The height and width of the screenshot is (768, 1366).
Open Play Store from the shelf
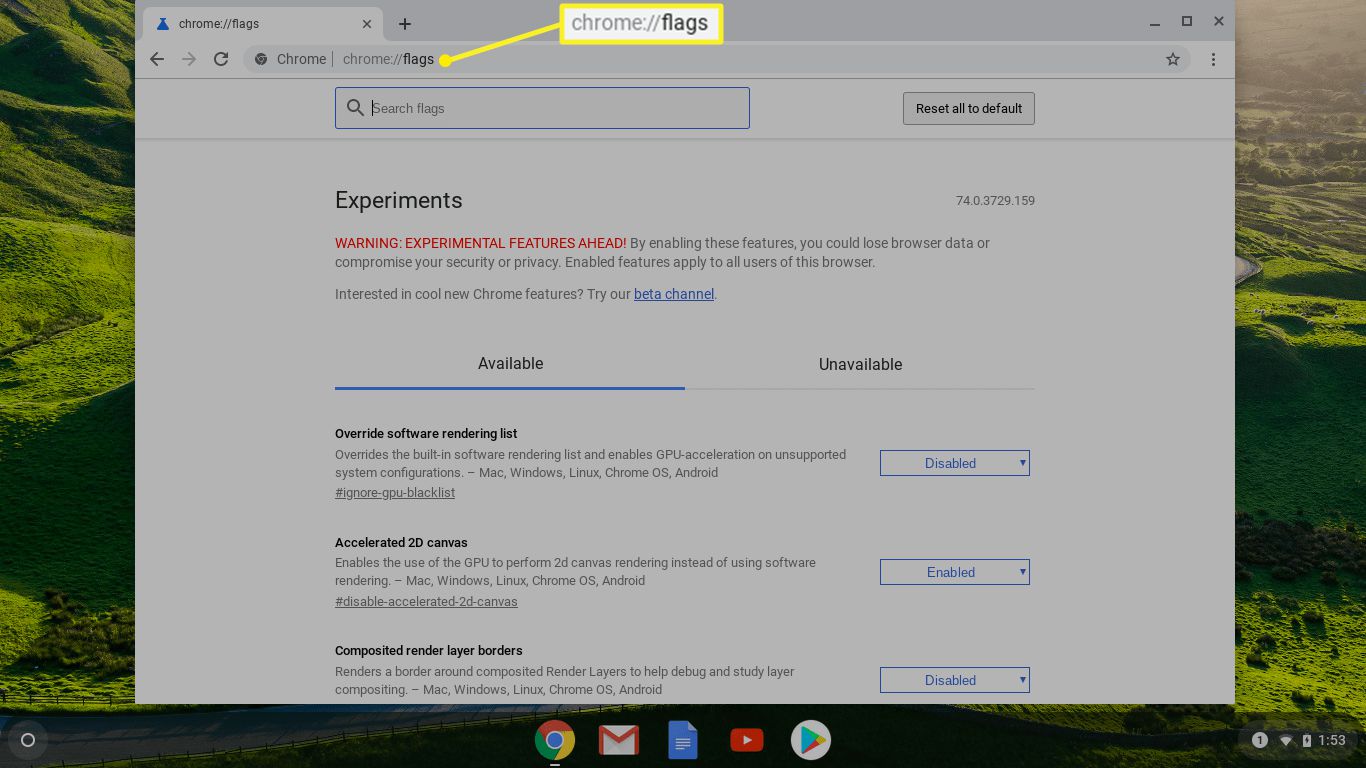(810, 740)
